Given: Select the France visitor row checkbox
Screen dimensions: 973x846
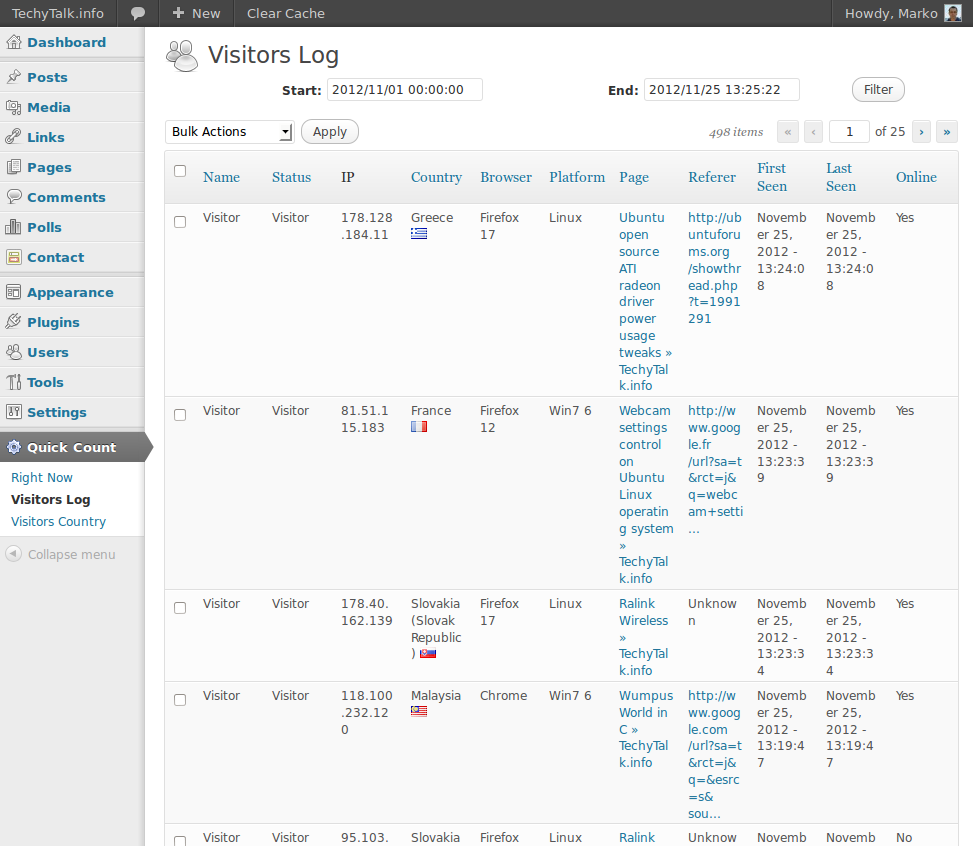Looking at the screenshot, I should [x=180, y=415].
